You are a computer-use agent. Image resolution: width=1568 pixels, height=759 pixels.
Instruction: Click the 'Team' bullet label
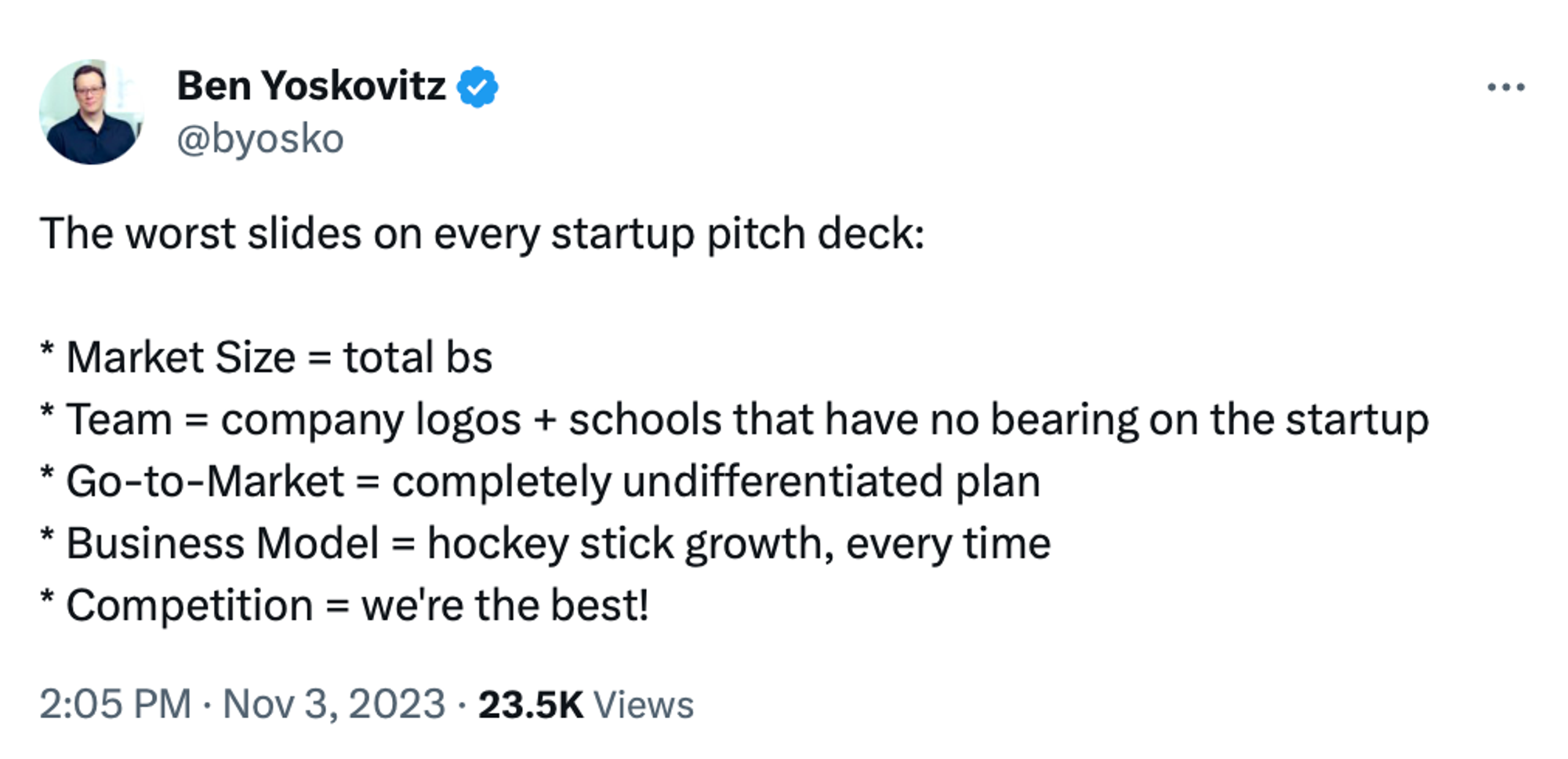(119, 419)
